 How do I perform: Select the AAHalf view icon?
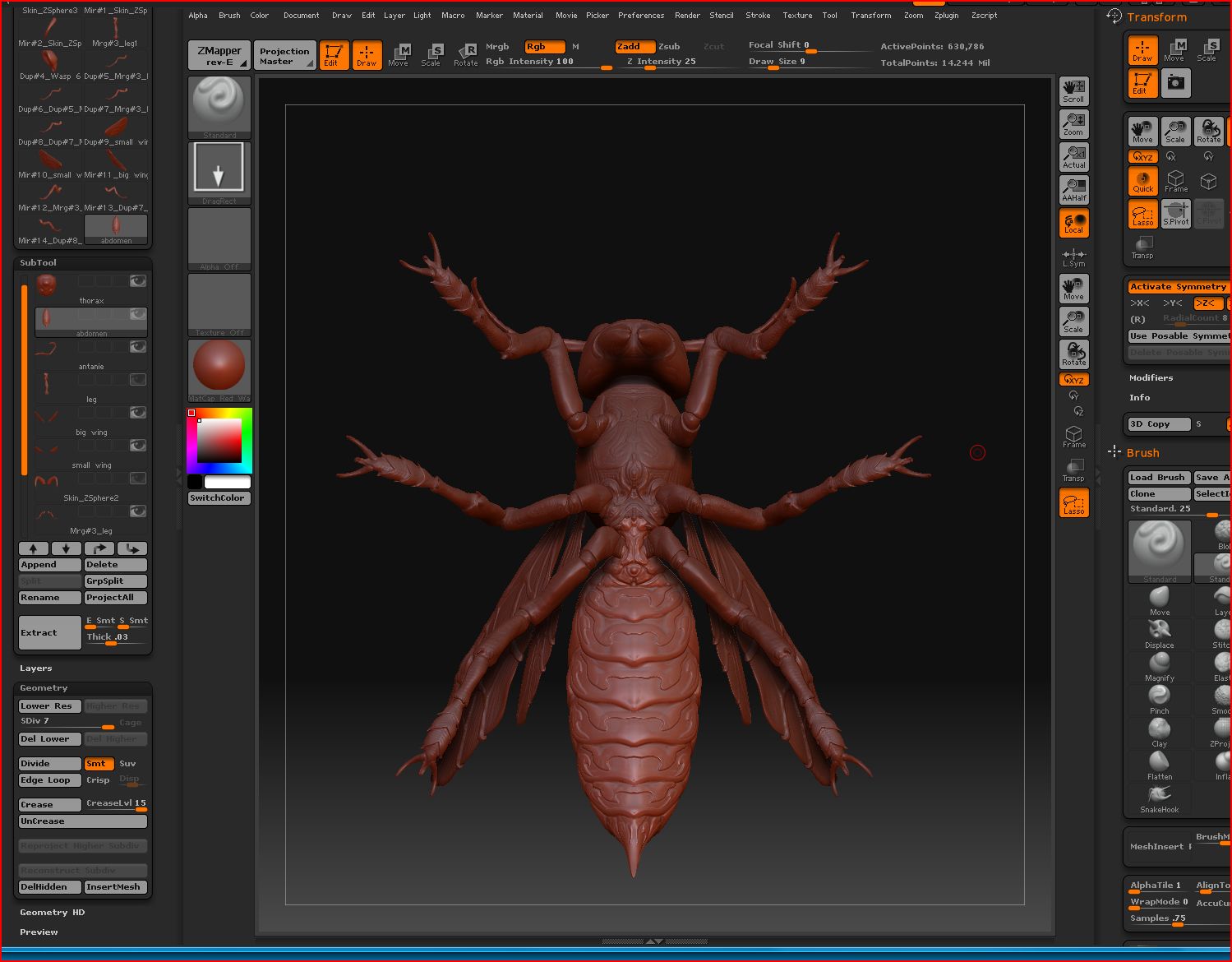click(1073, 190)
